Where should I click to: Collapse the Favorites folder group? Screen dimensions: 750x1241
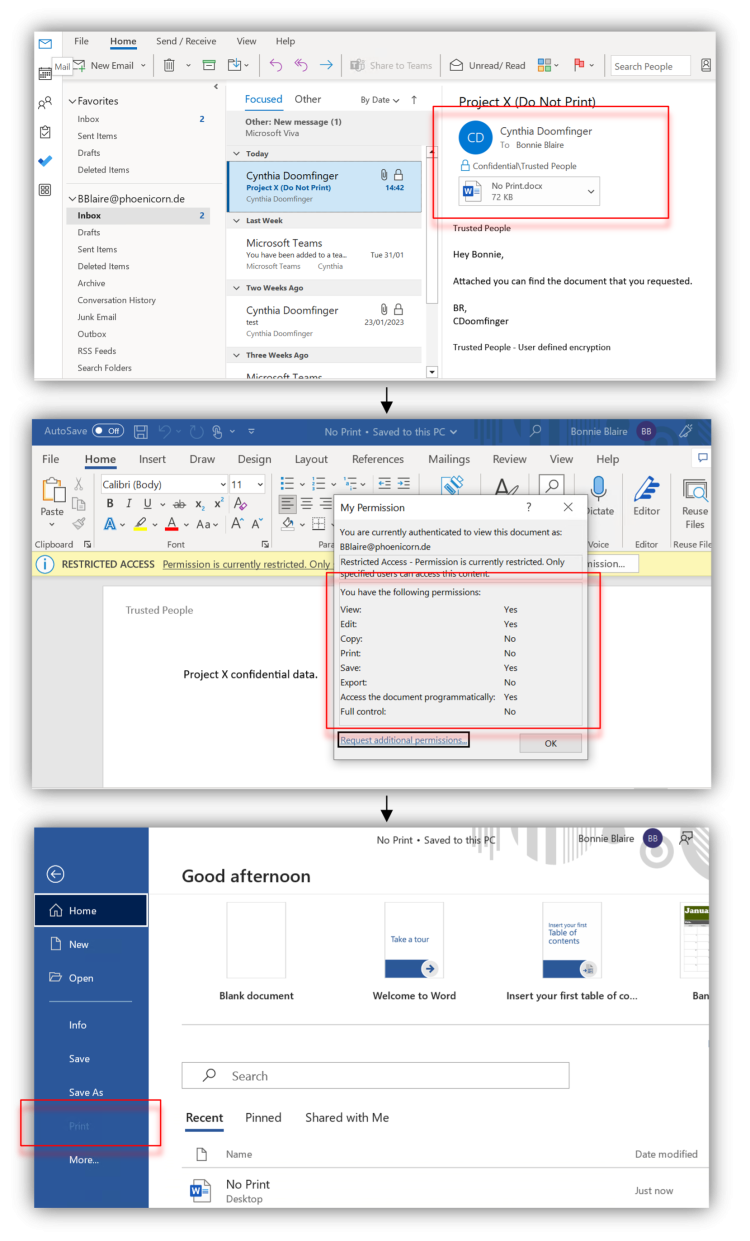(72, 101)
